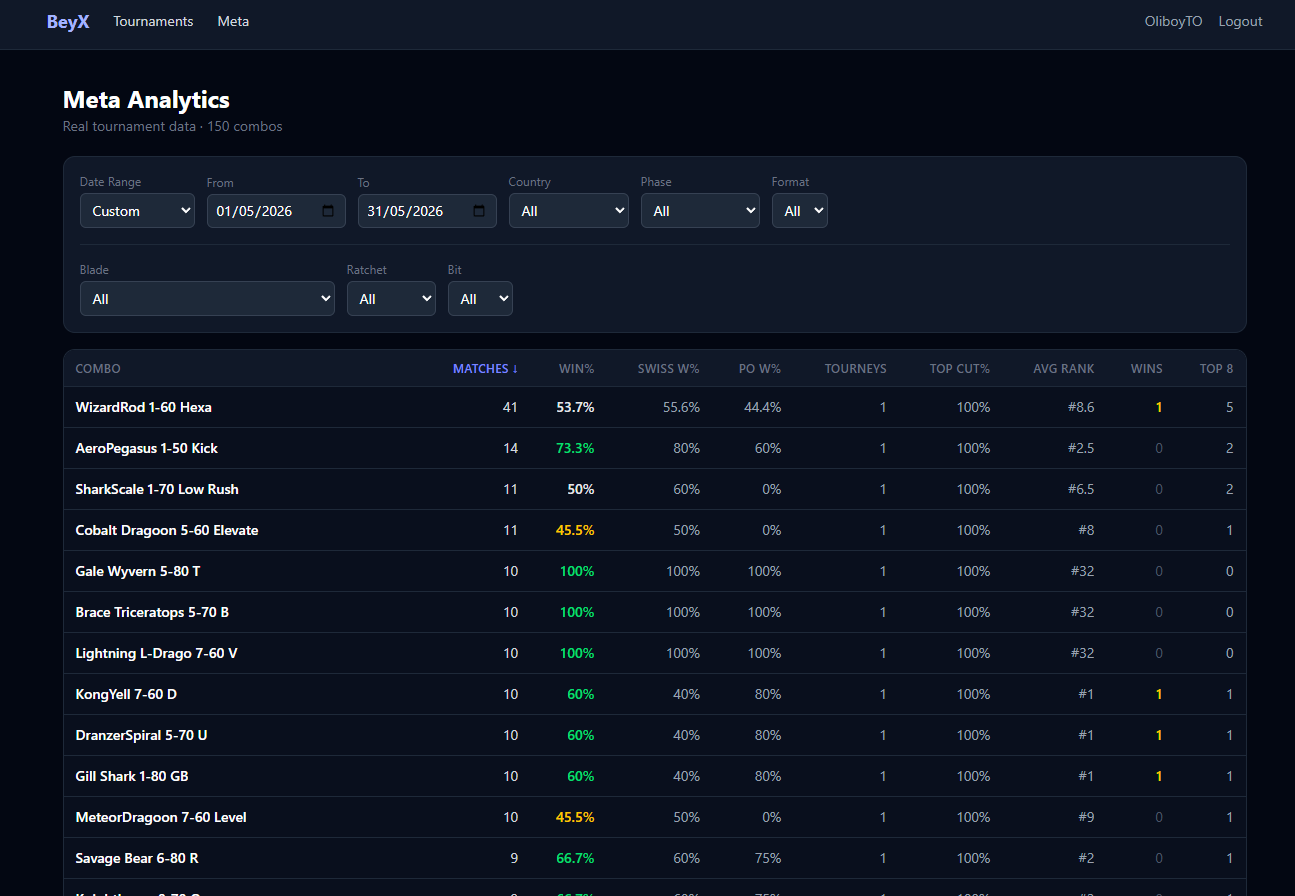Open the Bit filter dropdown
The image size is (1295, 896).
[x=480, y=299]
